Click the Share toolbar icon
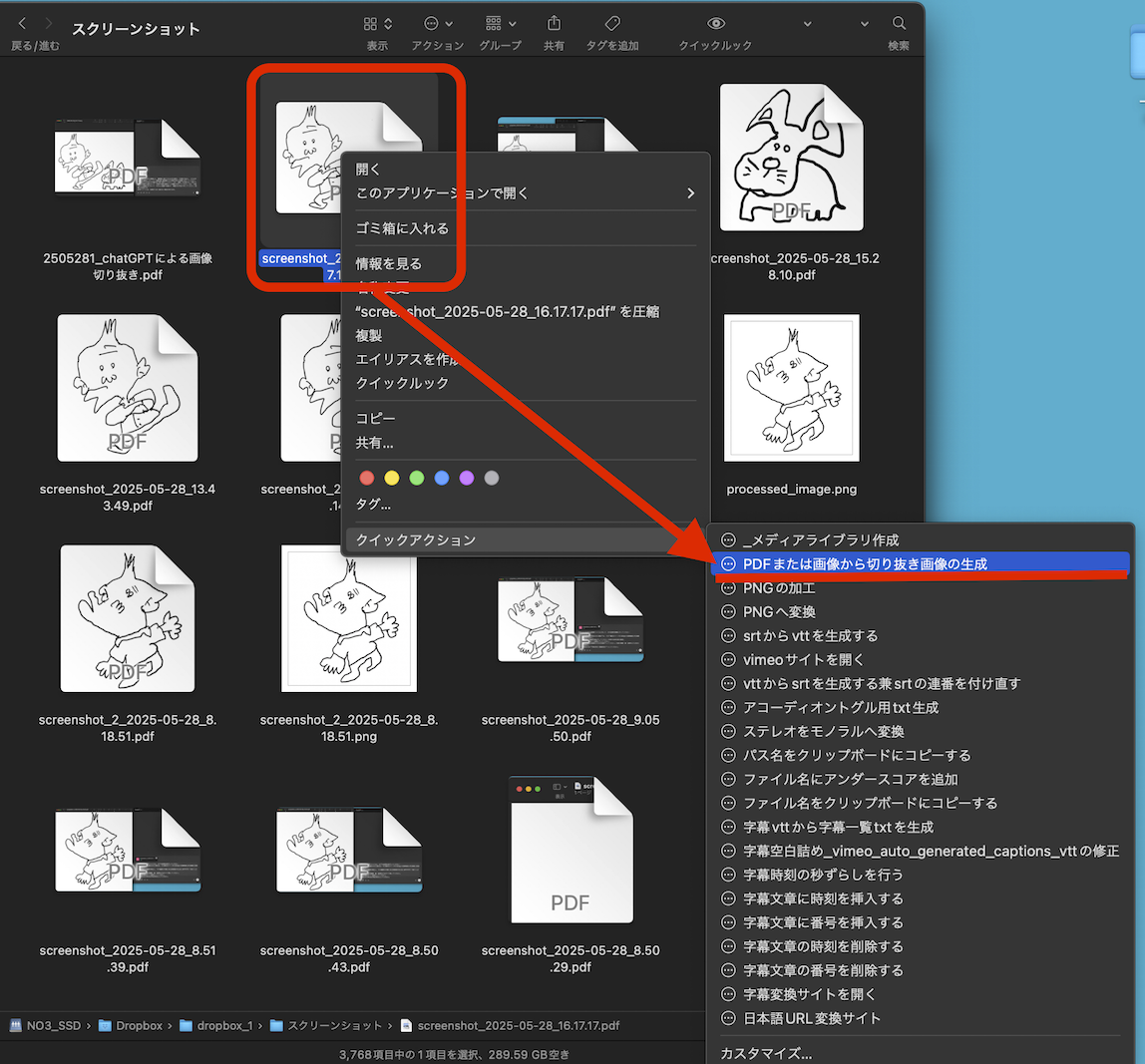Screen dimensions: 1145x1064 tap(556, 23)
